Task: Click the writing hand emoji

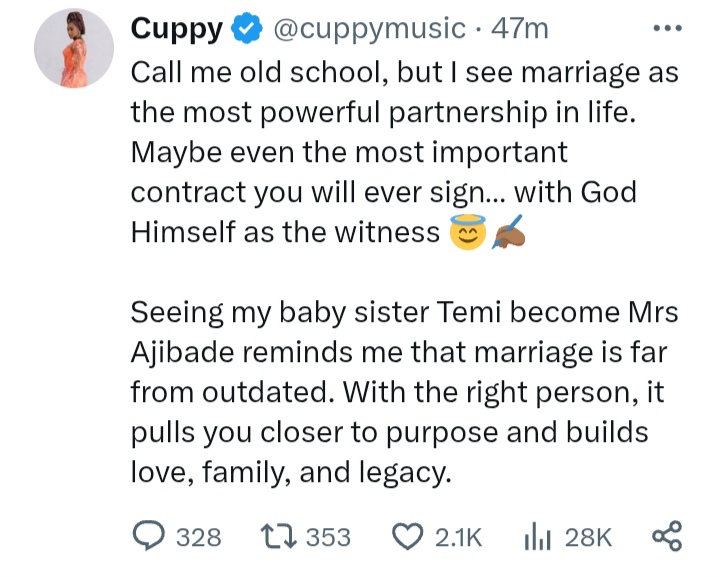Action: (x=505, y=233)
